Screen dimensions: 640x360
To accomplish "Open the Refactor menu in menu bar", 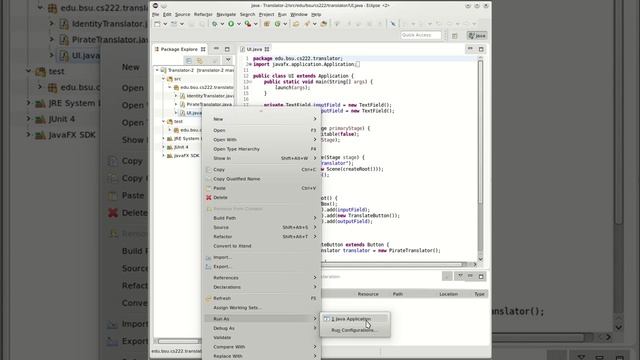I will (x=203, y=14).
